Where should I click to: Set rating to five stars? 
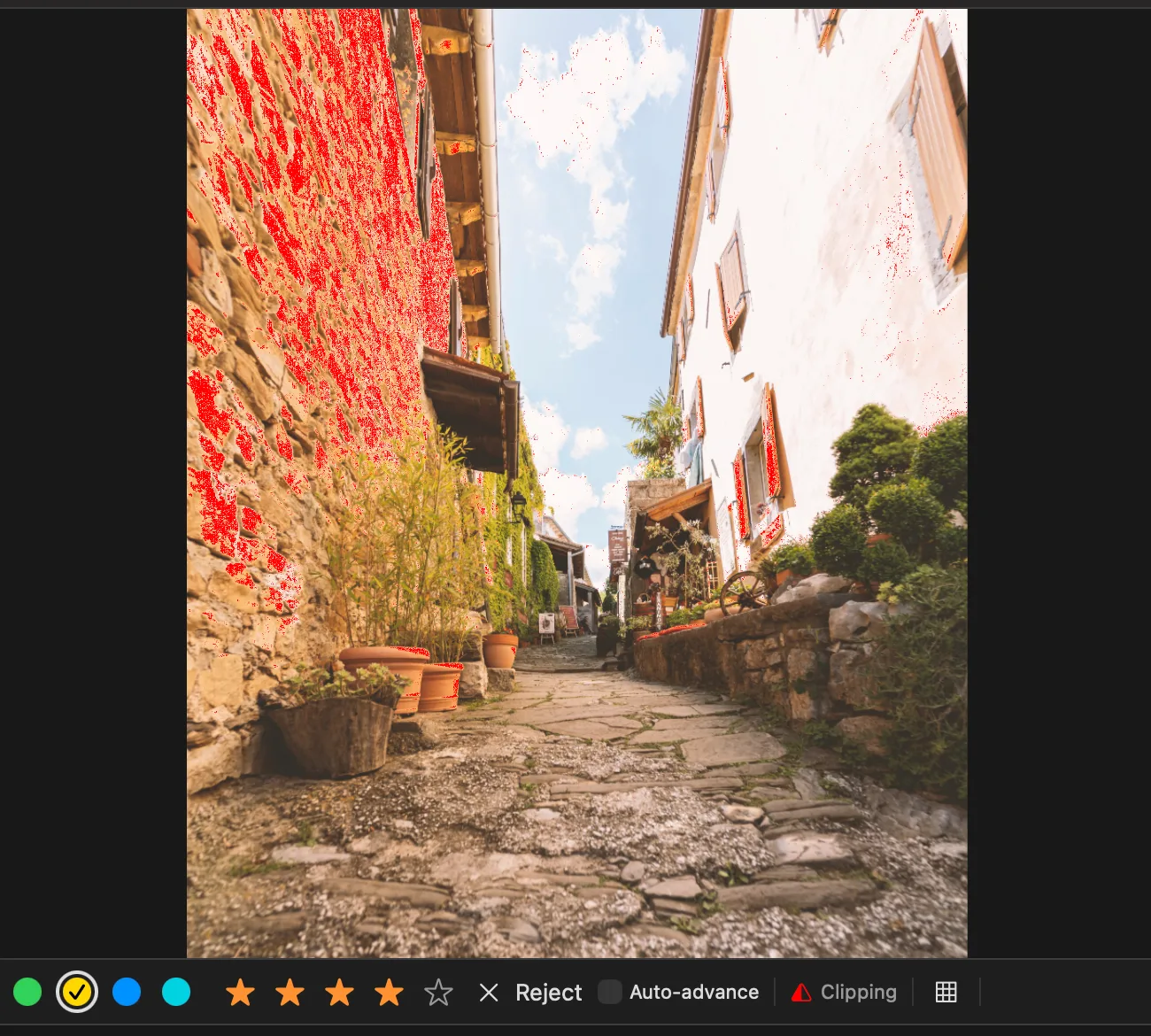click(438, 992)
